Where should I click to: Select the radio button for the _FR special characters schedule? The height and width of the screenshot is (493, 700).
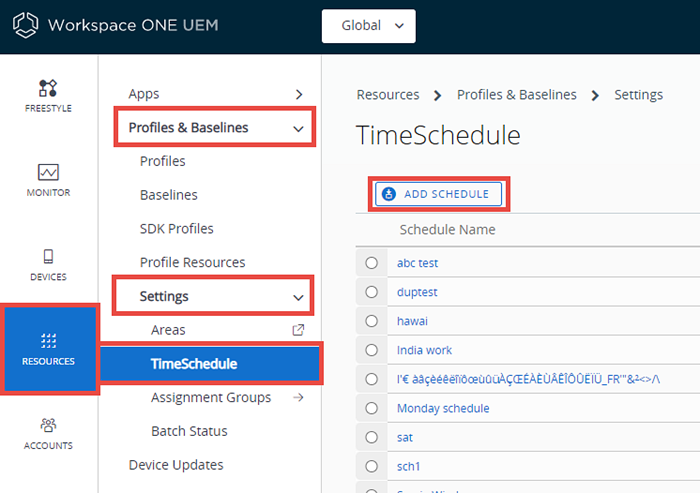pos(371,379)
